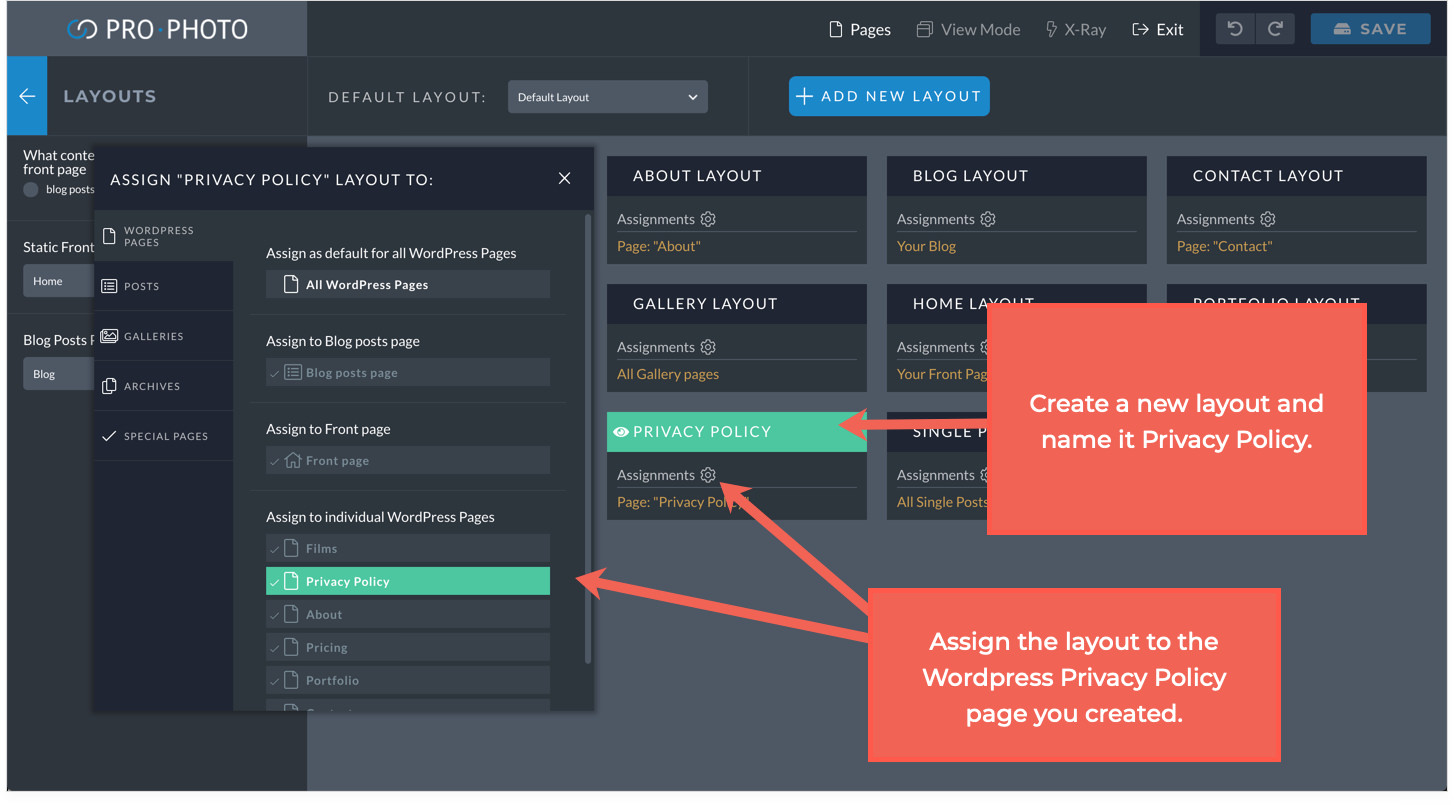Select the Archives tab
The width and height of the screenshot is (1454, 805).
tap(163, 386)
